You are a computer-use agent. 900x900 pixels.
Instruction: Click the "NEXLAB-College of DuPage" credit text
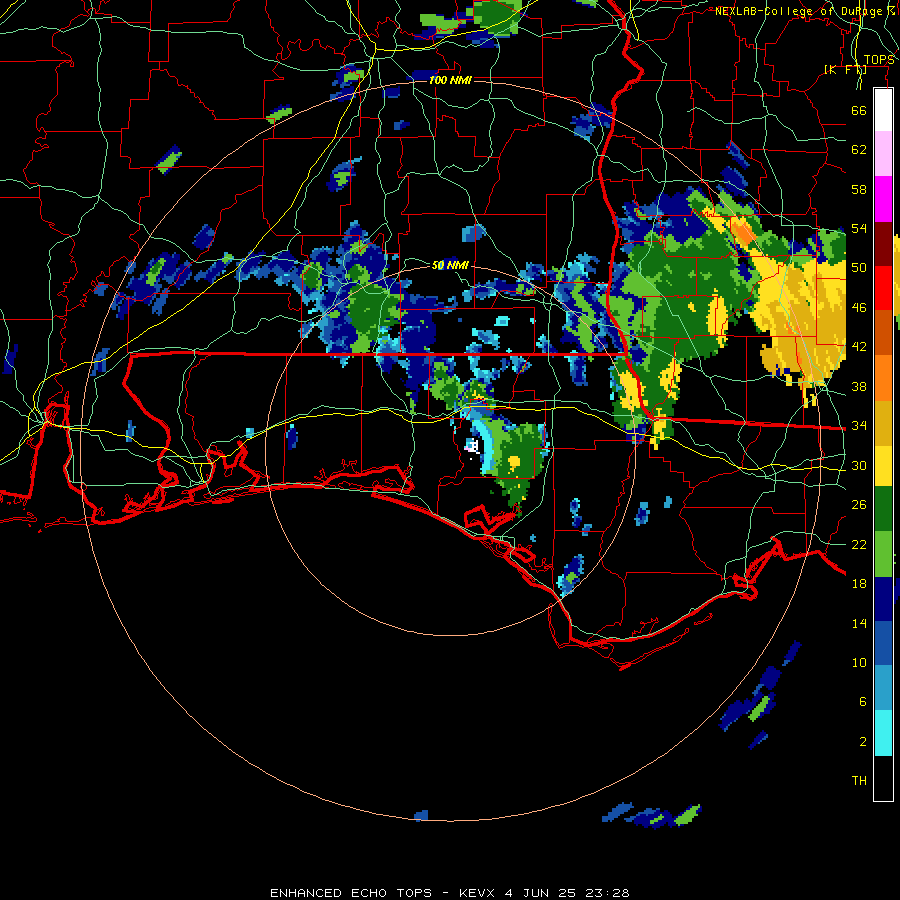pos(798,11)
